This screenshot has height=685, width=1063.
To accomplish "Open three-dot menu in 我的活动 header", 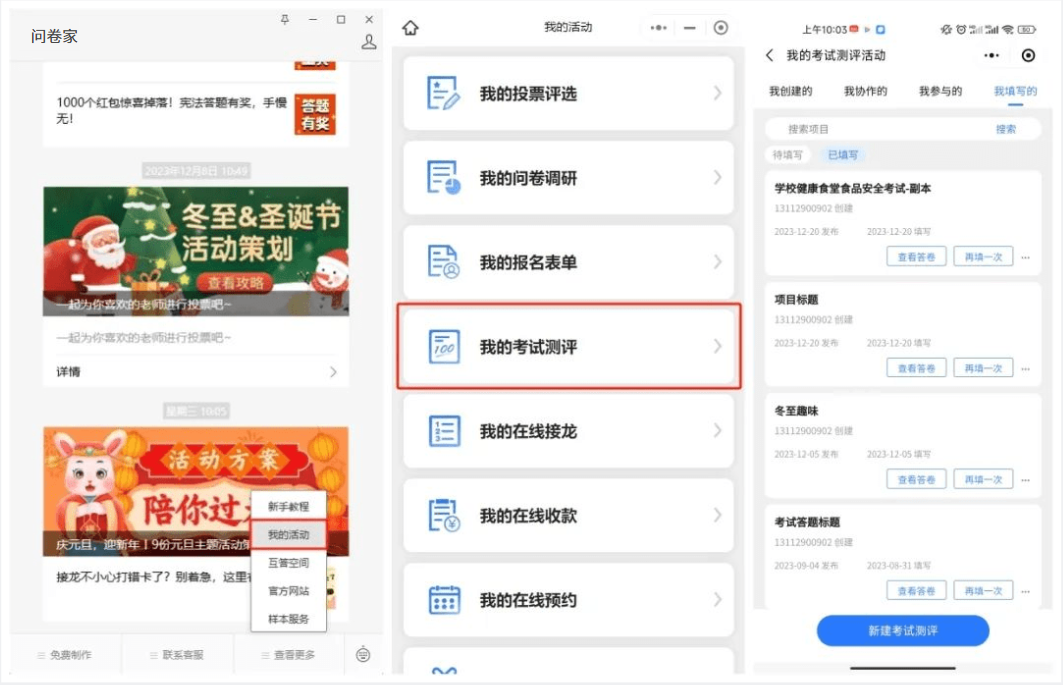I will click(658, 28).
